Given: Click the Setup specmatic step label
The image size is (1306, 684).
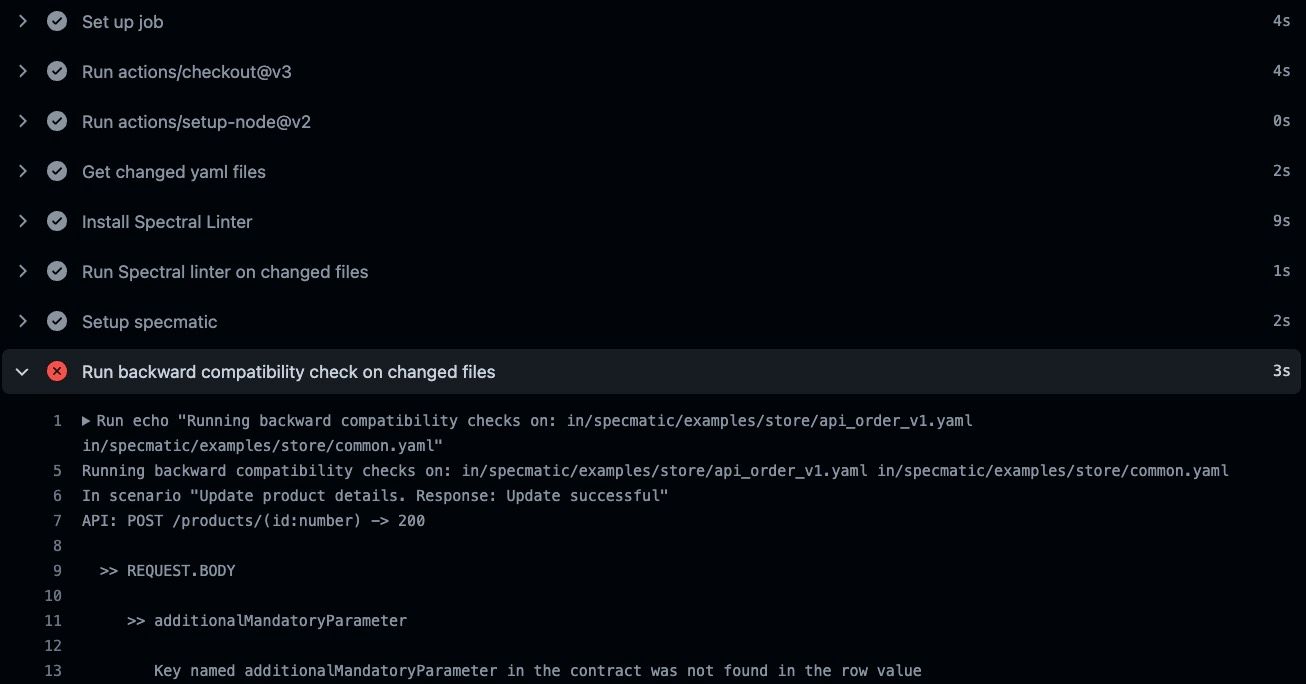Looking at the screenshot, I should pyautogui.click(x=148, y=321).
